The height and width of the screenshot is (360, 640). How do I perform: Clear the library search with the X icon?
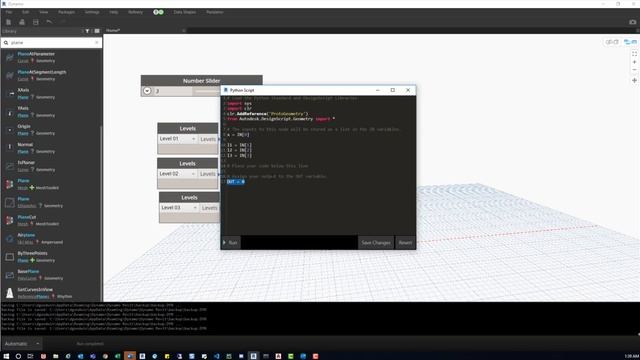97,42
